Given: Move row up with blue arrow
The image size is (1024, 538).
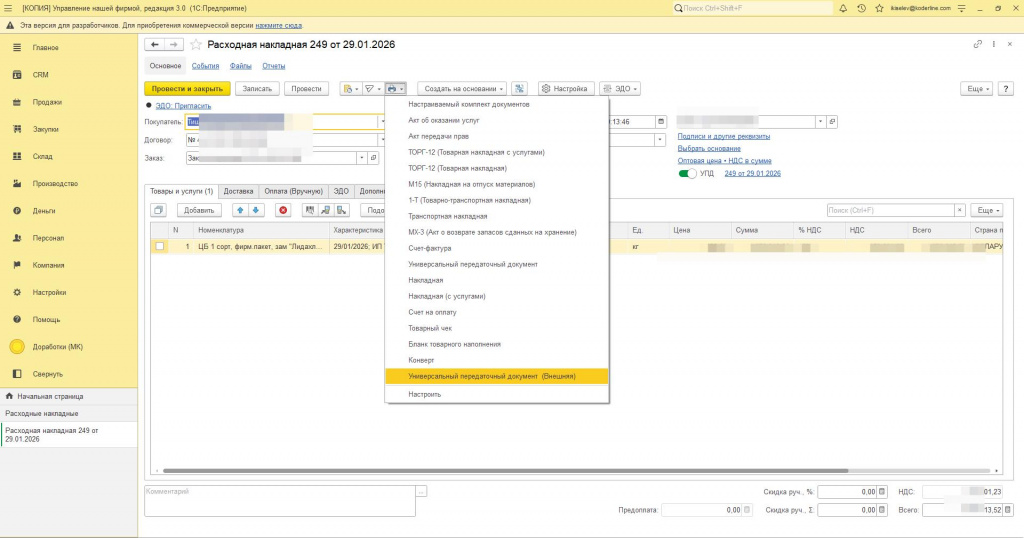Looking at the screenshot, I should pos(239,210).
